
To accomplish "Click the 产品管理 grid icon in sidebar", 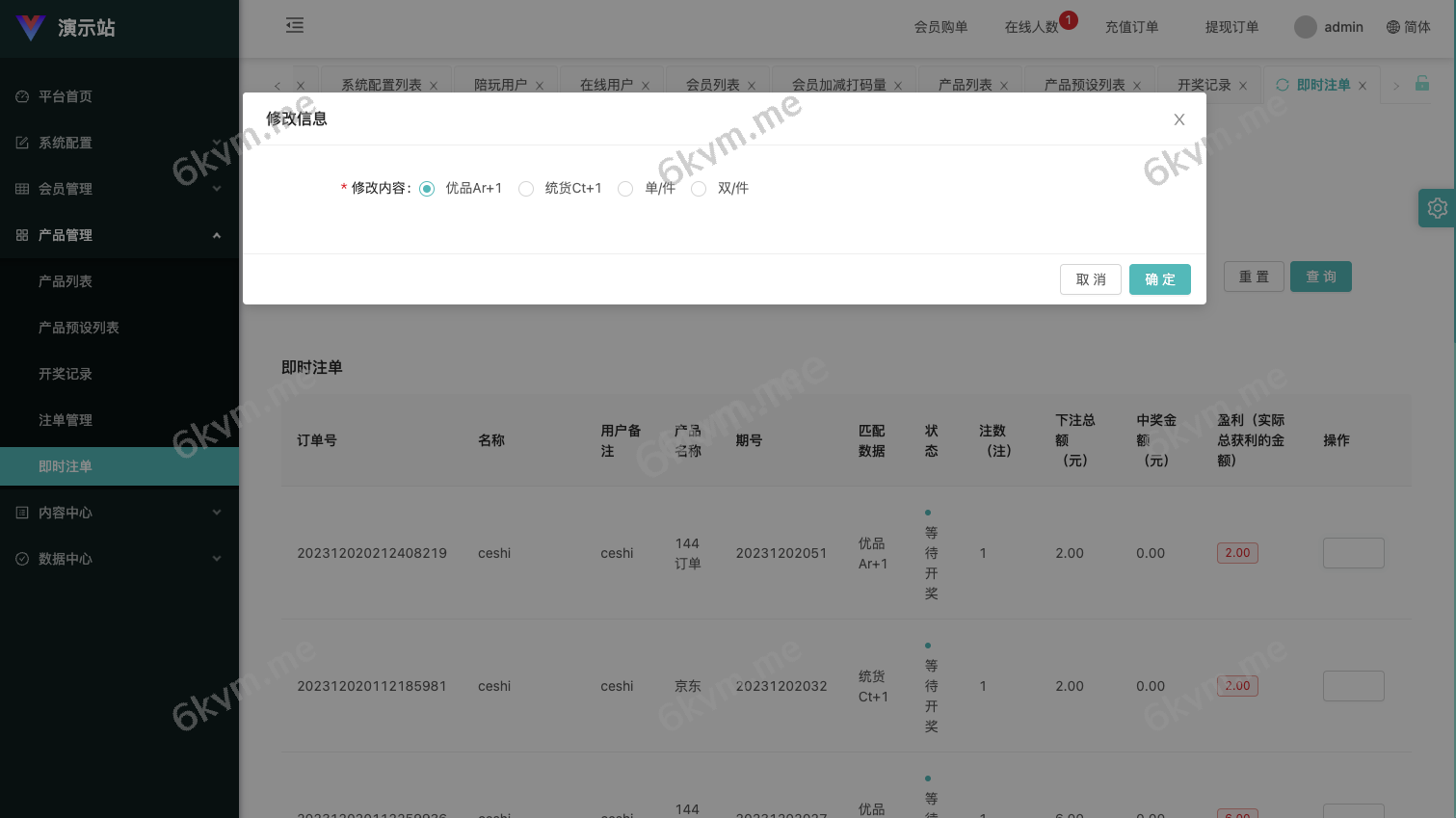I will 22,235.
